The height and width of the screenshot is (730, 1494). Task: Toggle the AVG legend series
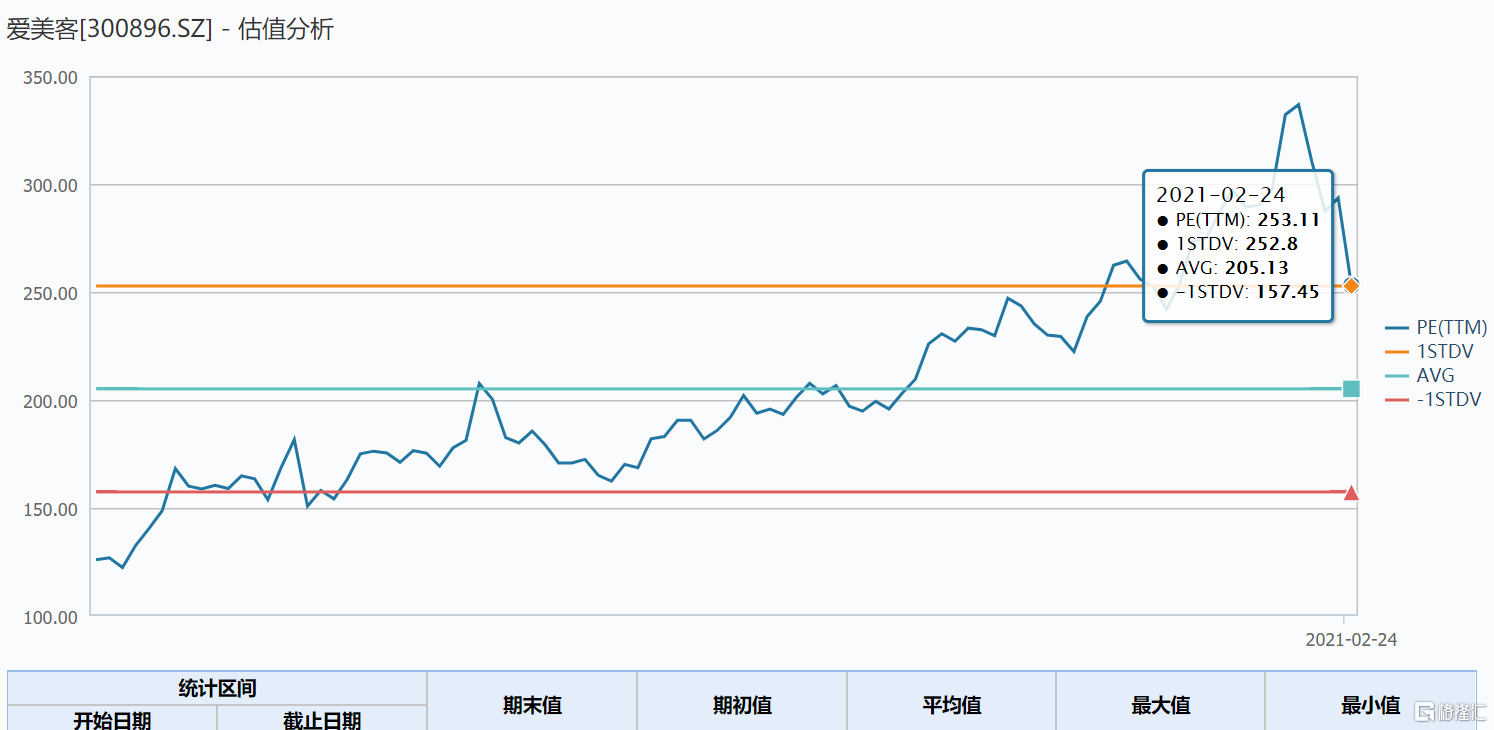(1420, 376)
